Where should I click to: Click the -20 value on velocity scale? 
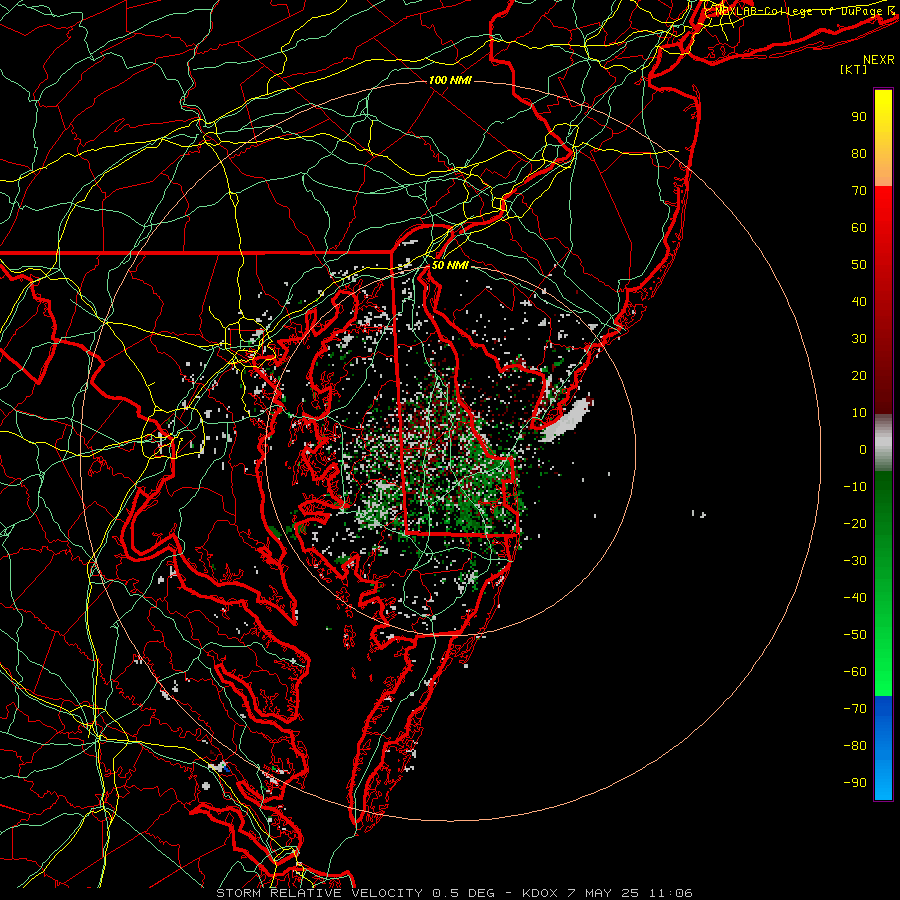point(855,524)
